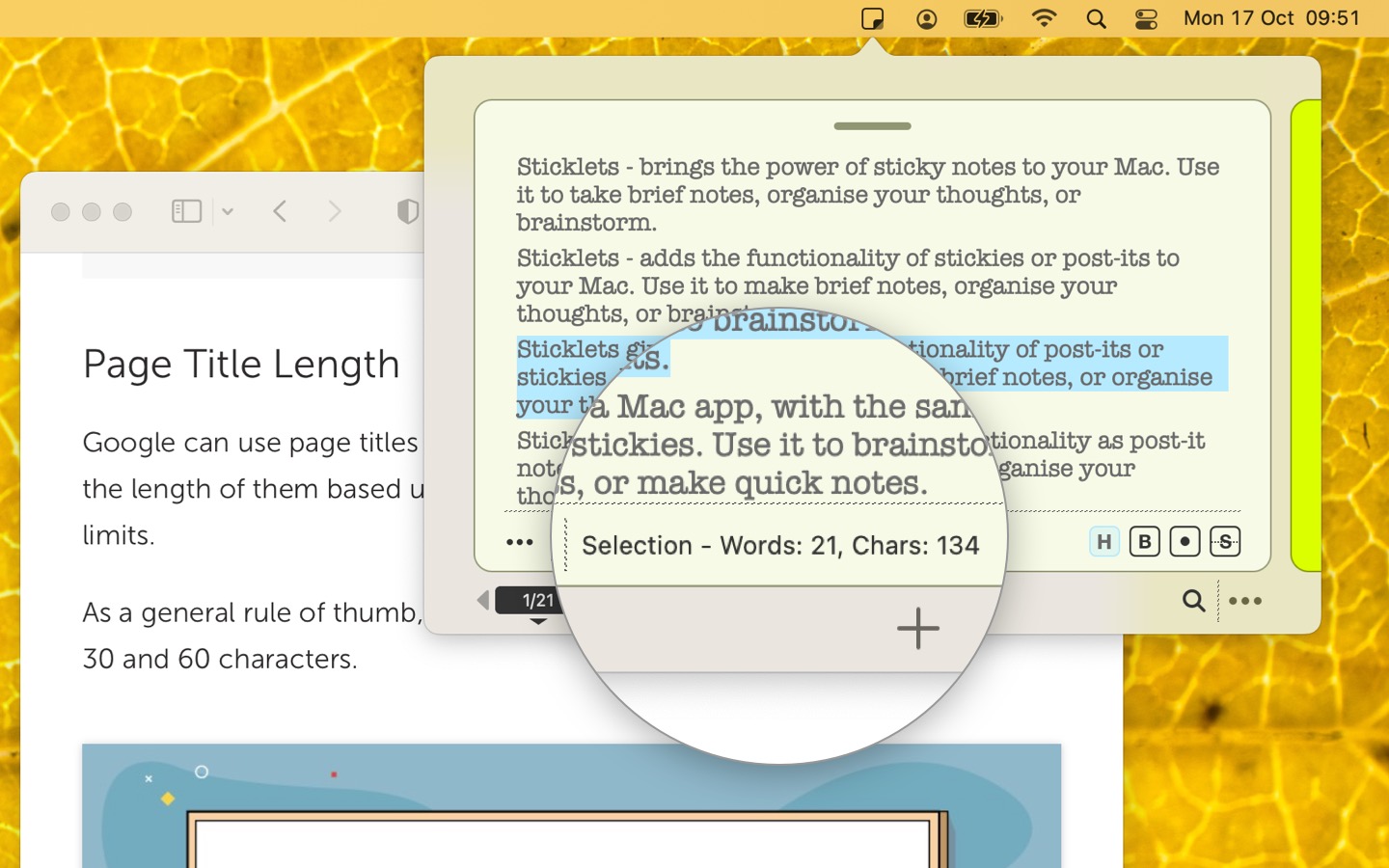Grab the note's top drag handle bar
The height and width of the screenshot is (868, 1389).
pos(872,126)
